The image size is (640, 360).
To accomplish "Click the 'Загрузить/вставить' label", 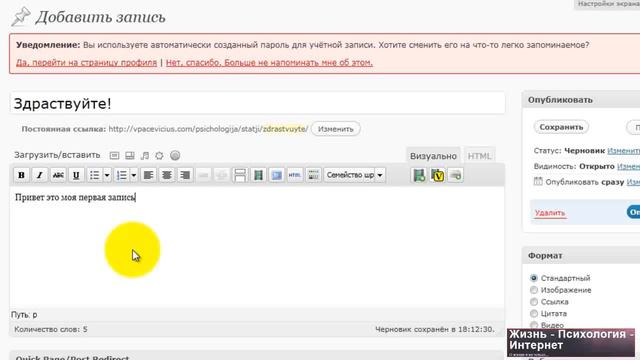I will tap(57, 155).
